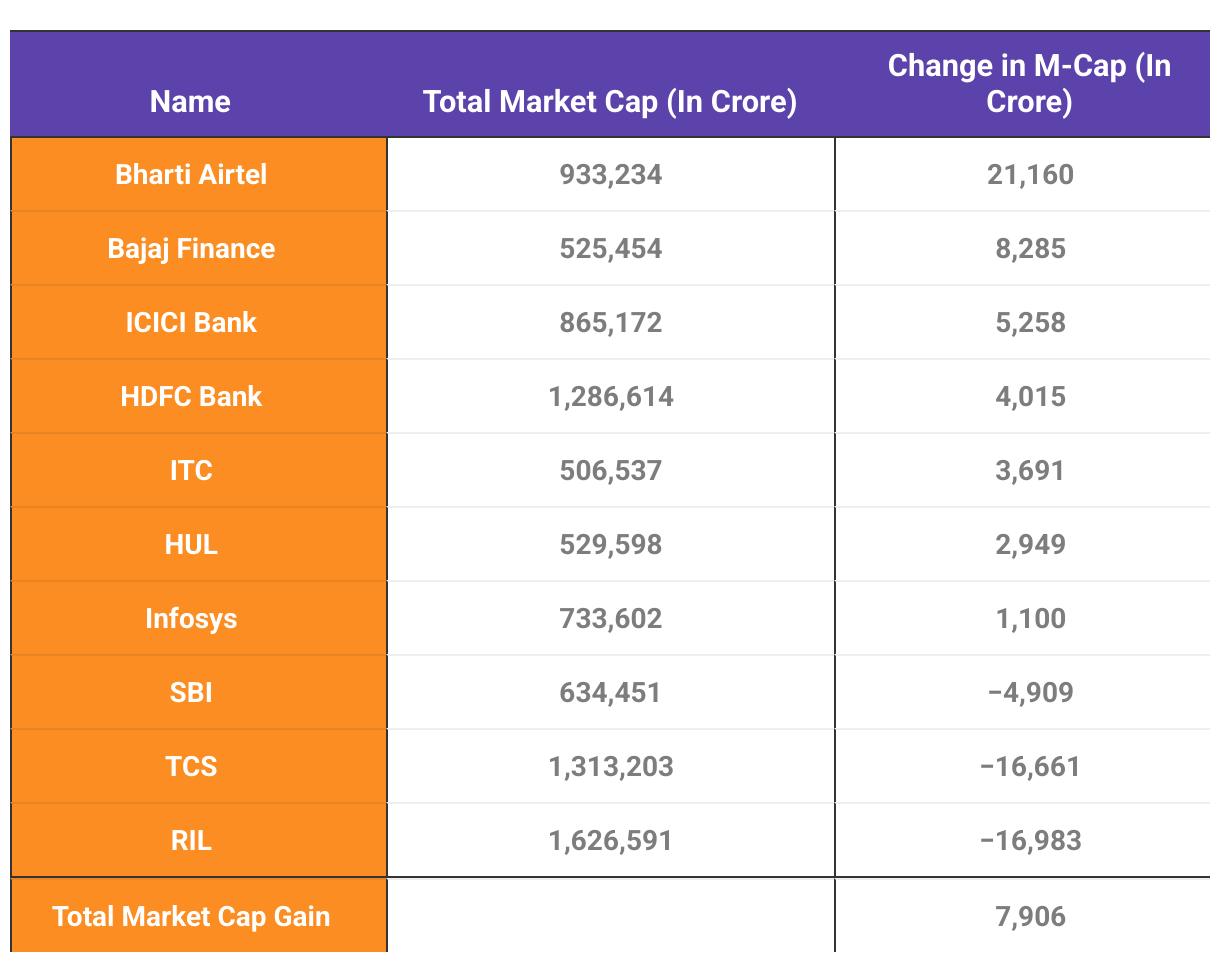Click the SBI row label
This screenshot has width=1220, height=962.
click(x=191, y=692)
